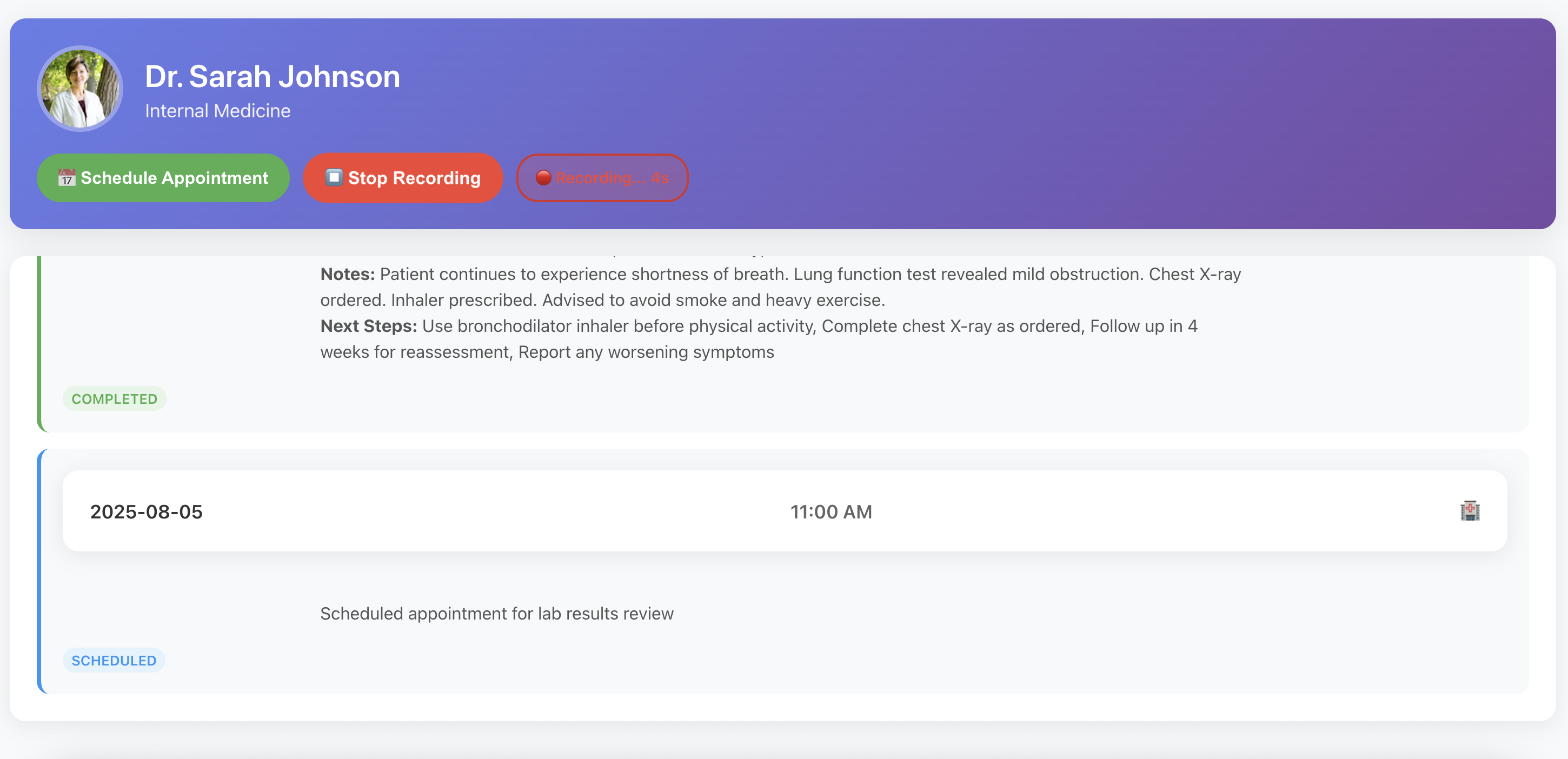This screenshot has width=1568, height=759.
Task: Click the calendar icon on Schedule Appointment
Action: [67, 178]
